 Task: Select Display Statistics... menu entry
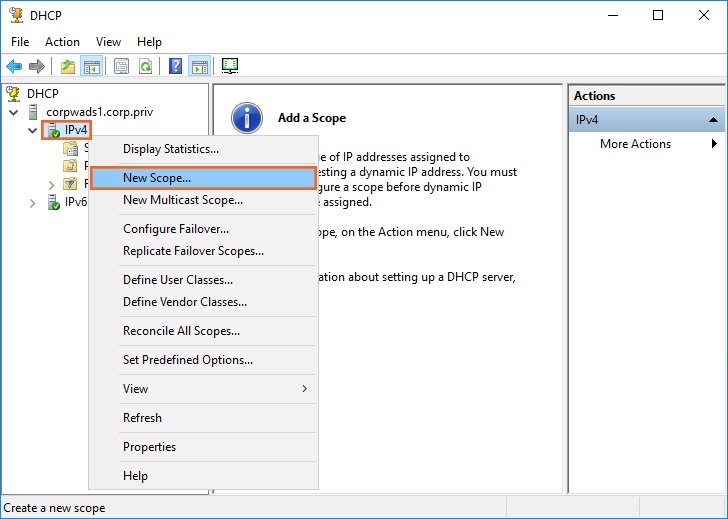pyautogui.click(x=171, y=149)
